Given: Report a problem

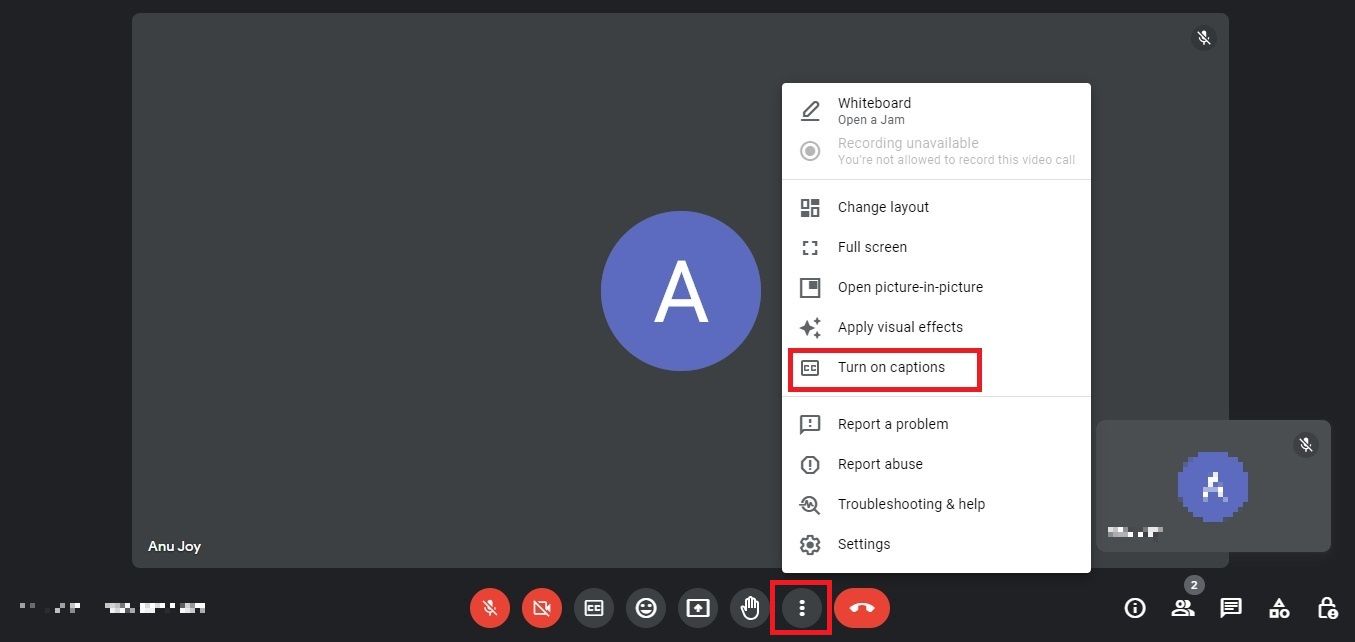Looking at the screenshot, I should tap(892, 424).
